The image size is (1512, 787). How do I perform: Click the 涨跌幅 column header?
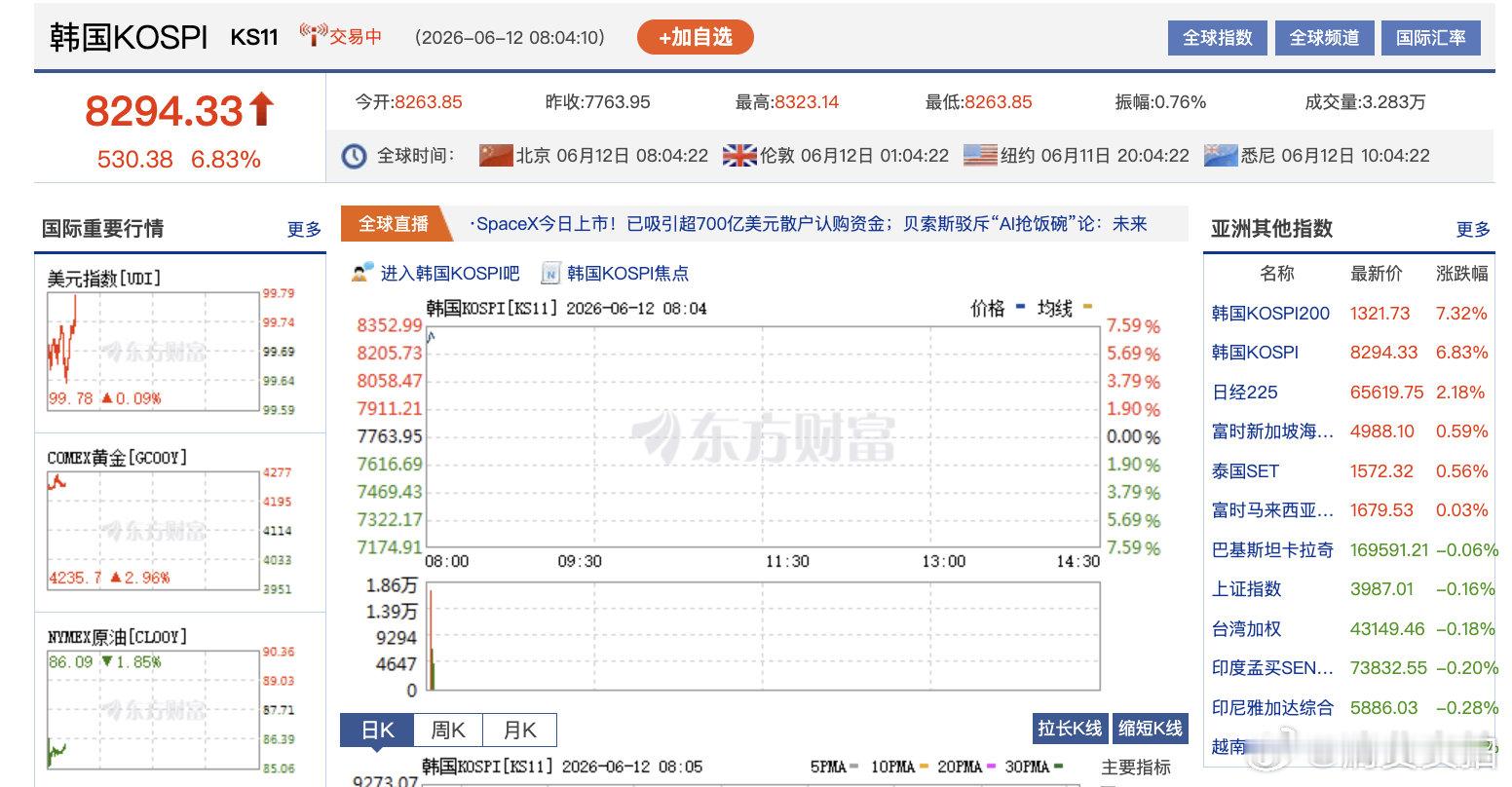coord(1462,274)
